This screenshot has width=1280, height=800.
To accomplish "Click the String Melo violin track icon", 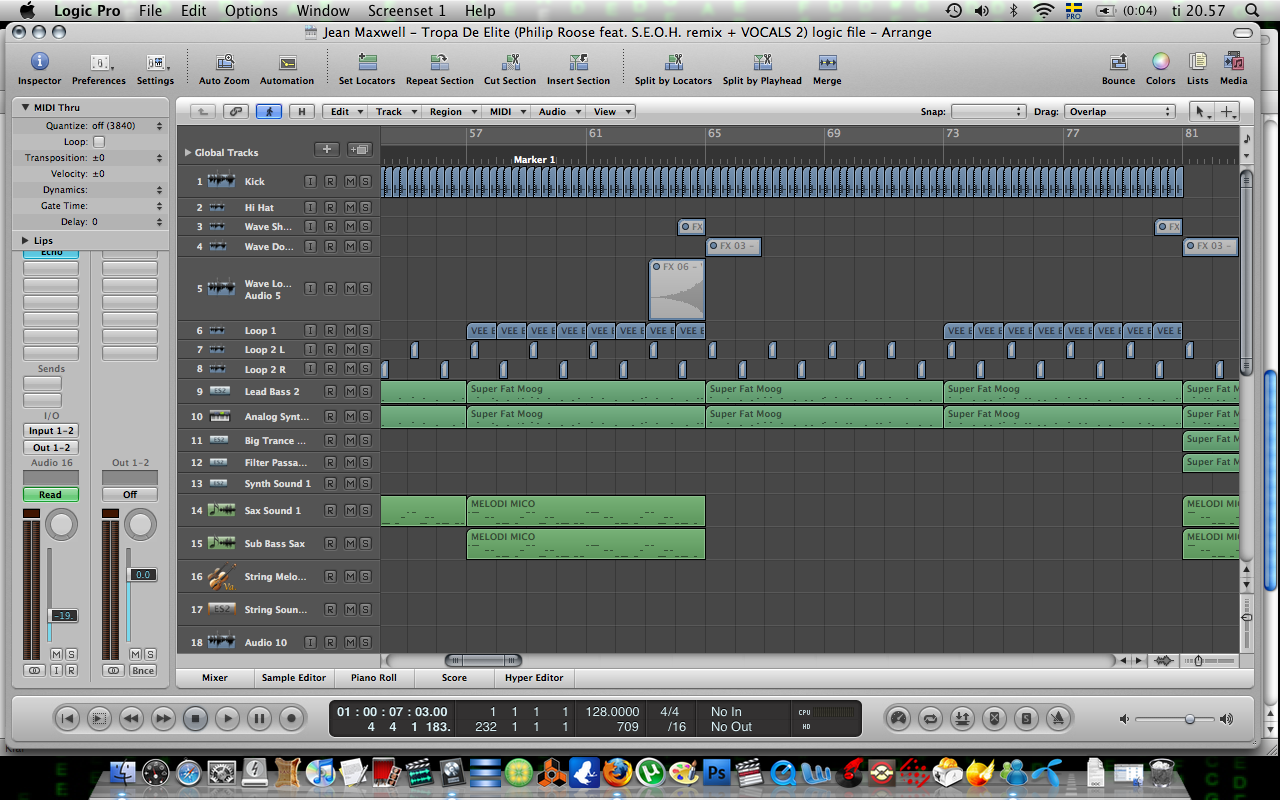I will tap(221, 577).
